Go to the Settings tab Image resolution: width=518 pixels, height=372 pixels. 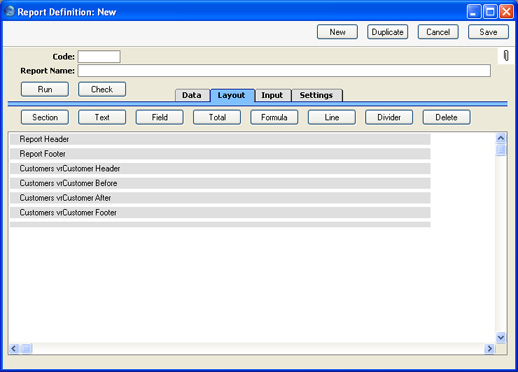[x=316, y=95]
